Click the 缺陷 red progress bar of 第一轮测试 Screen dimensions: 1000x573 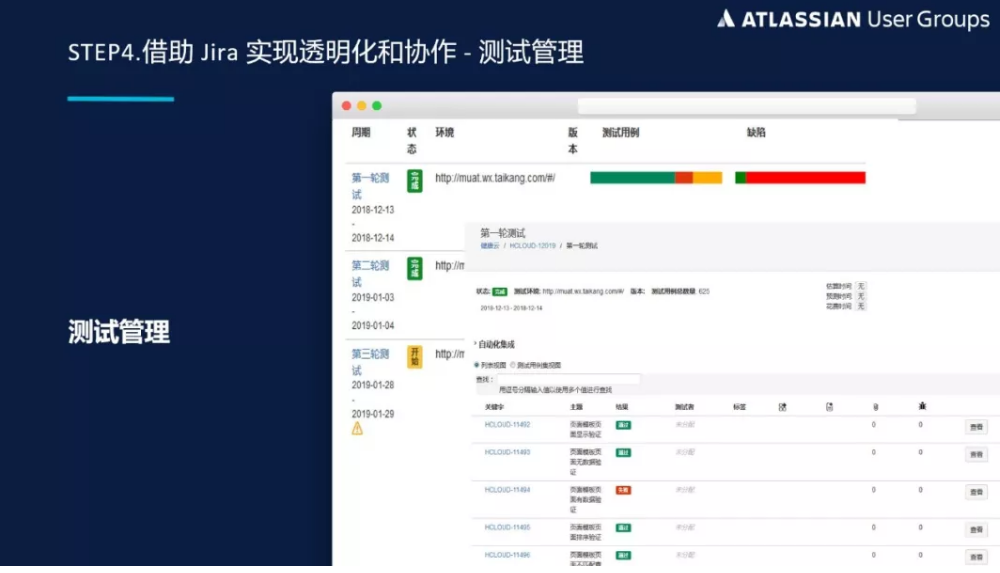click(x=800, y=178)
